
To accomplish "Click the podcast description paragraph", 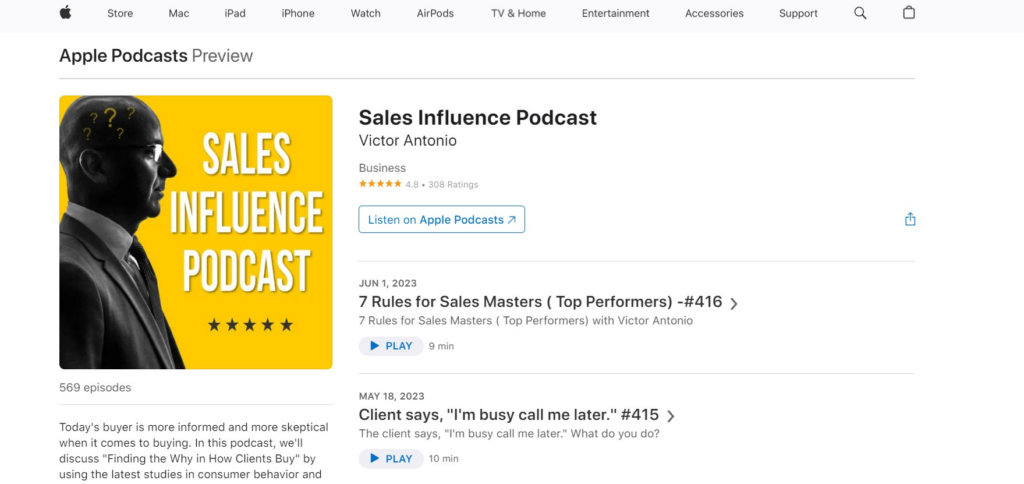I will (194, 451).
